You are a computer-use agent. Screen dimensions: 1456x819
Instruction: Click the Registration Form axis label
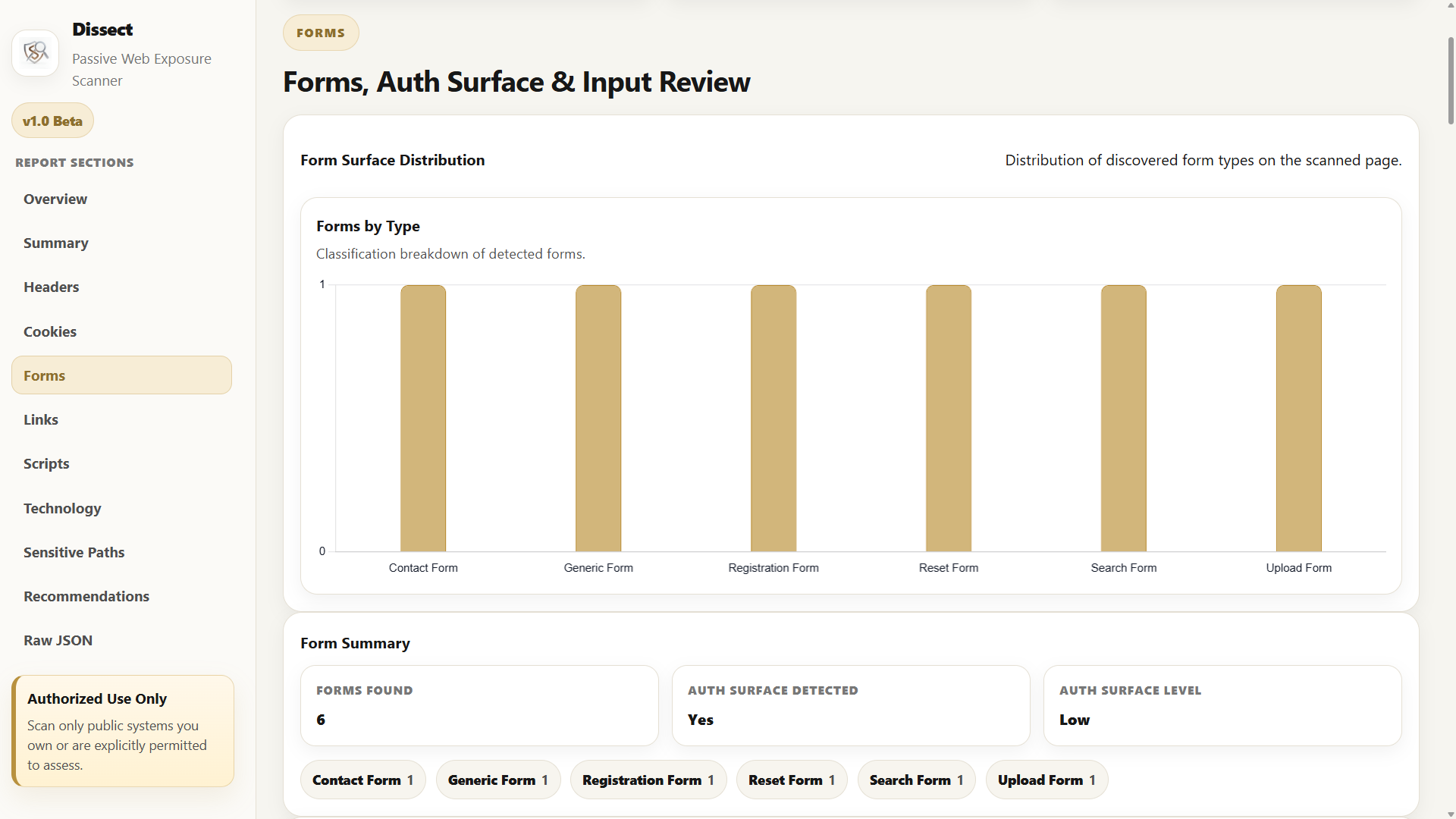point(773,568)
